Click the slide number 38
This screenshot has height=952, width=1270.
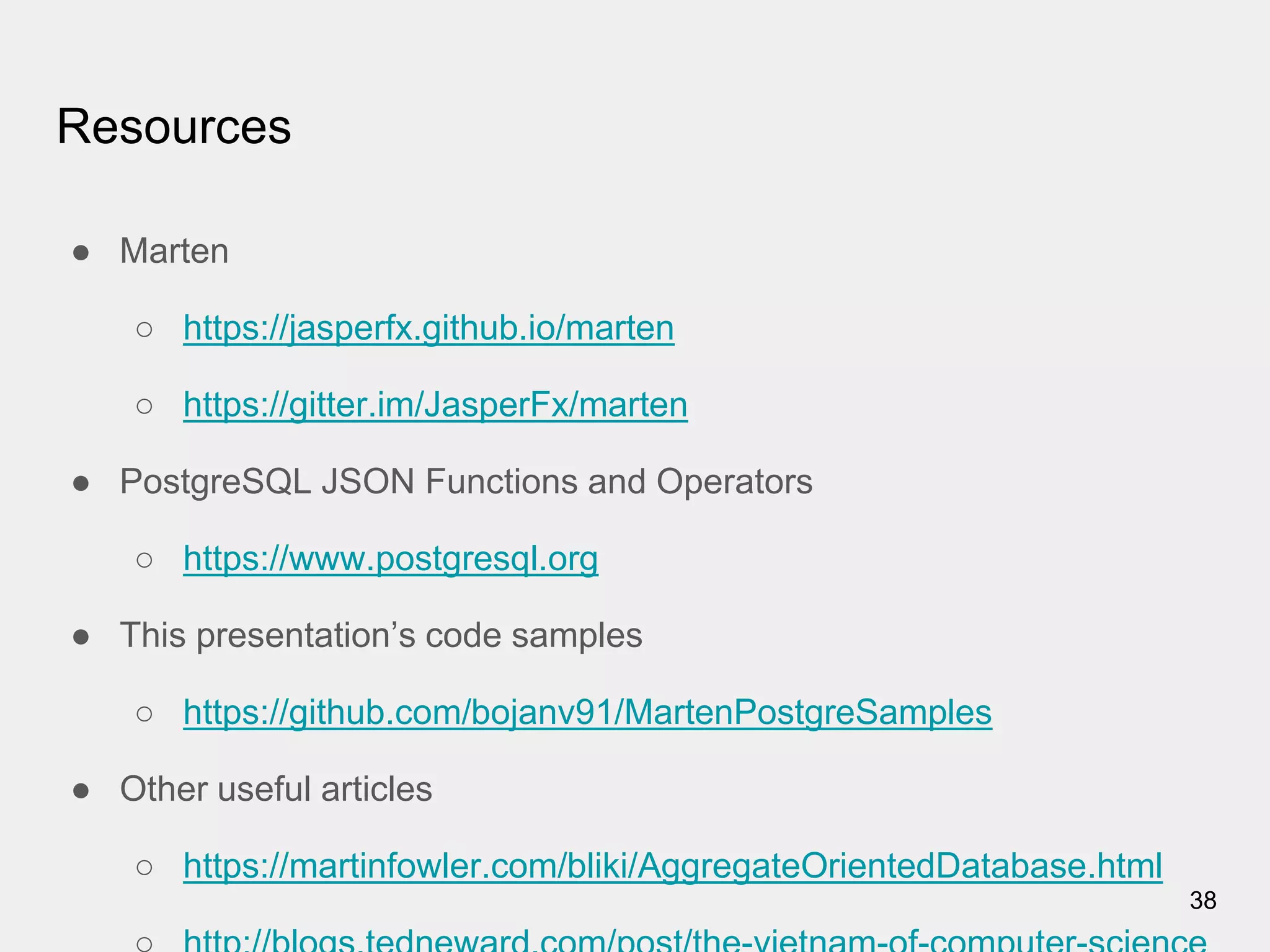tap(1203, 900)
